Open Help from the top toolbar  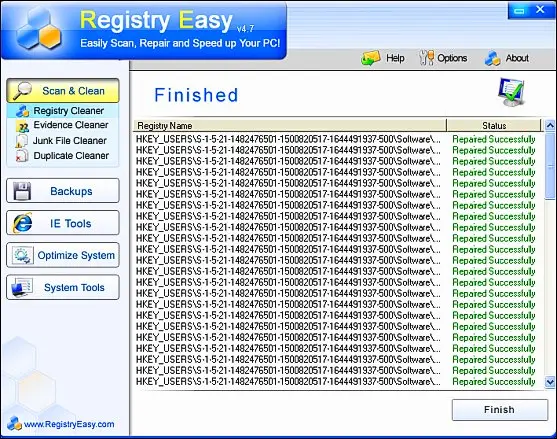point(383,58)
